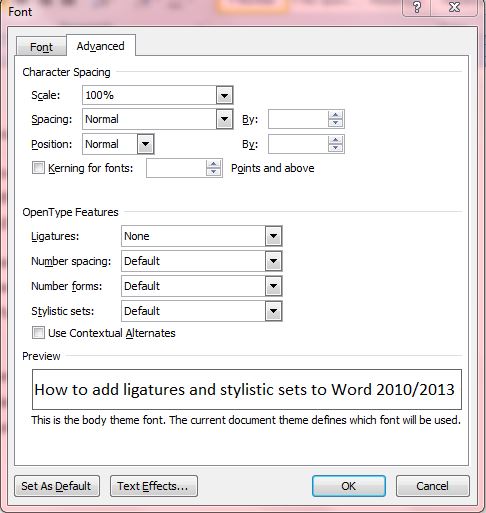
Task: Decrease the Position By value with down arrow
Action: pos(335,148)
